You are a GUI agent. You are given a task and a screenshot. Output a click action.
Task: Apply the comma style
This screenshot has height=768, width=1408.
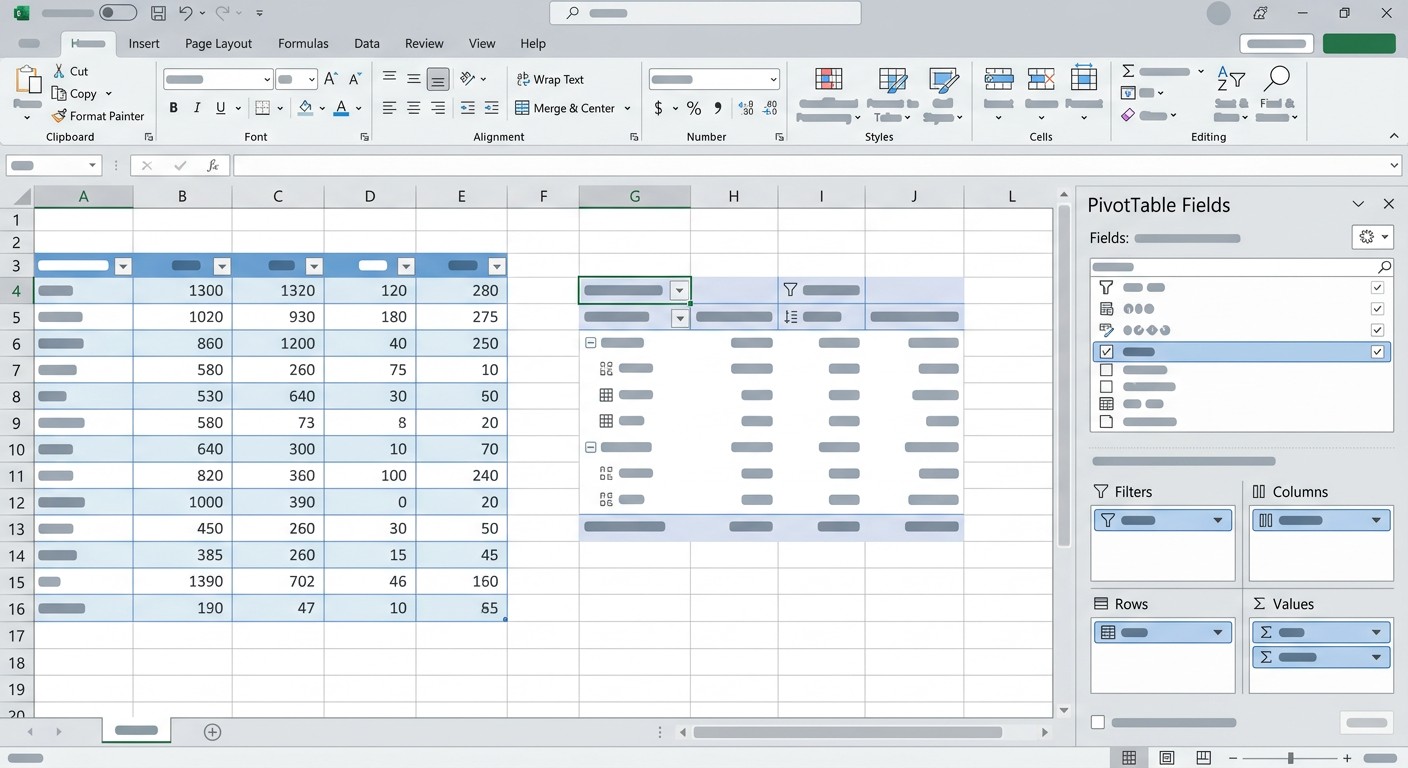pos(717,108)
